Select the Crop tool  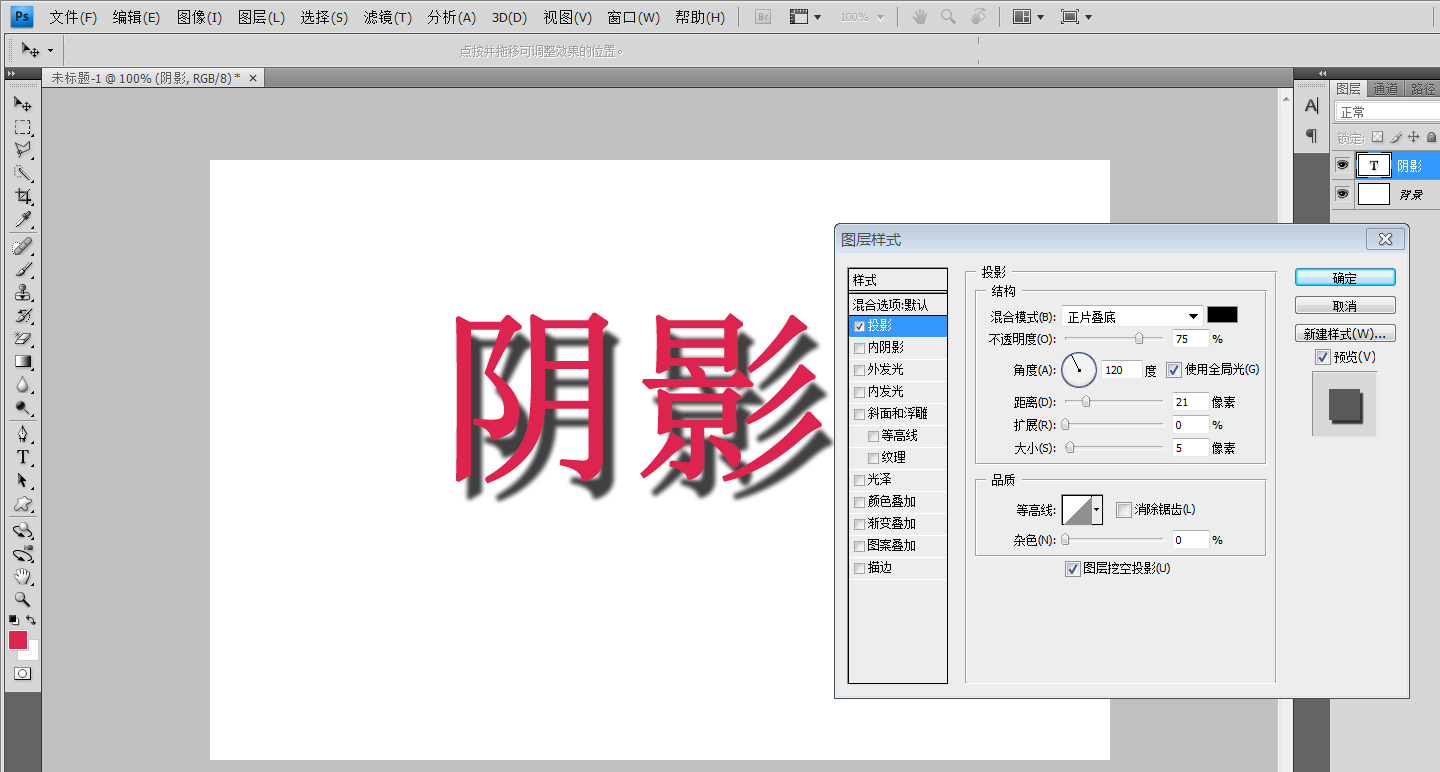click(x=22, y=196)
